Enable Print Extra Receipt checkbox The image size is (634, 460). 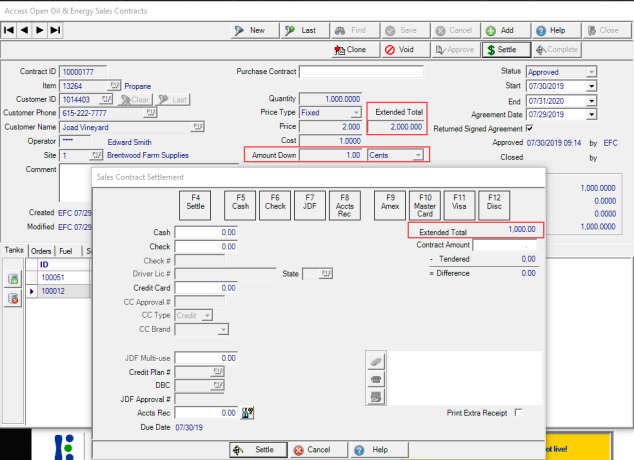[x=518, y=411]
